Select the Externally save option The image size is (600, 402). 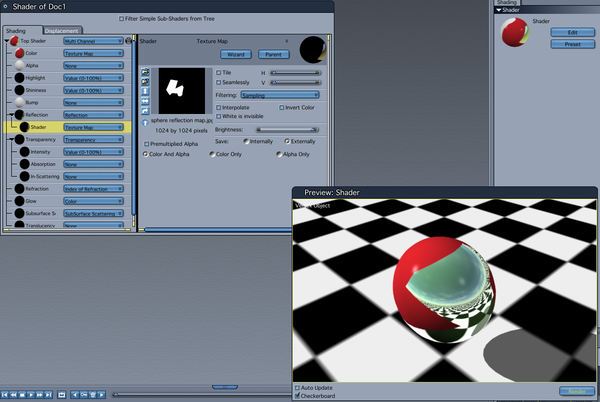coord(287,141)
